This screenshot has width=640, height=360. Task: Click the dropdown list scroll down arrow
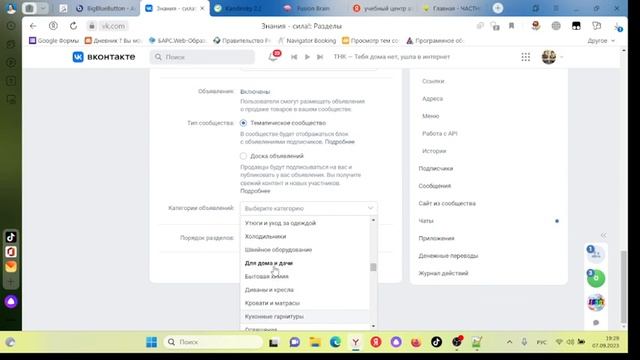coord(373,326)
